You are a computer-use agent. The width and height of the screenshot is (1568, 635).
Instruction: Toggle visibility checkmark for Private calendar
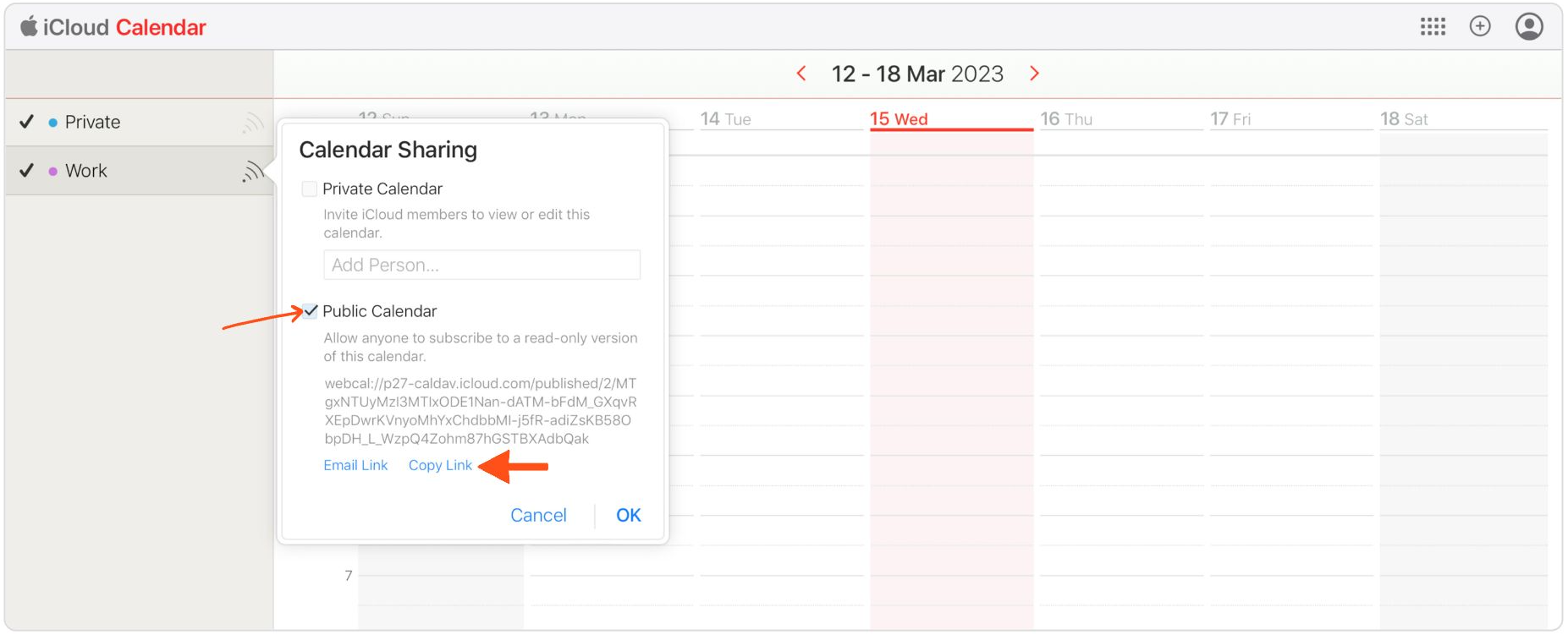(x=27, y=122)
